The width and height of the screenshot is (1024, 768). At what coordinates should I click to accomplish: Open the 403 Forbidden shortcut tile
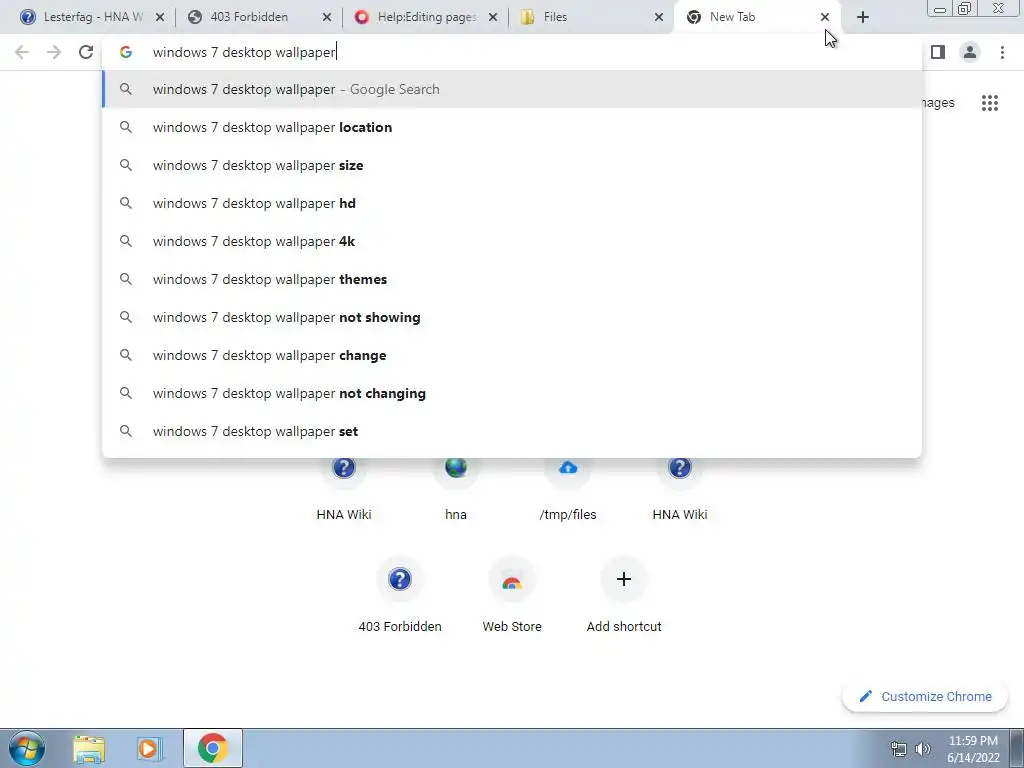[x=400, y=594]
